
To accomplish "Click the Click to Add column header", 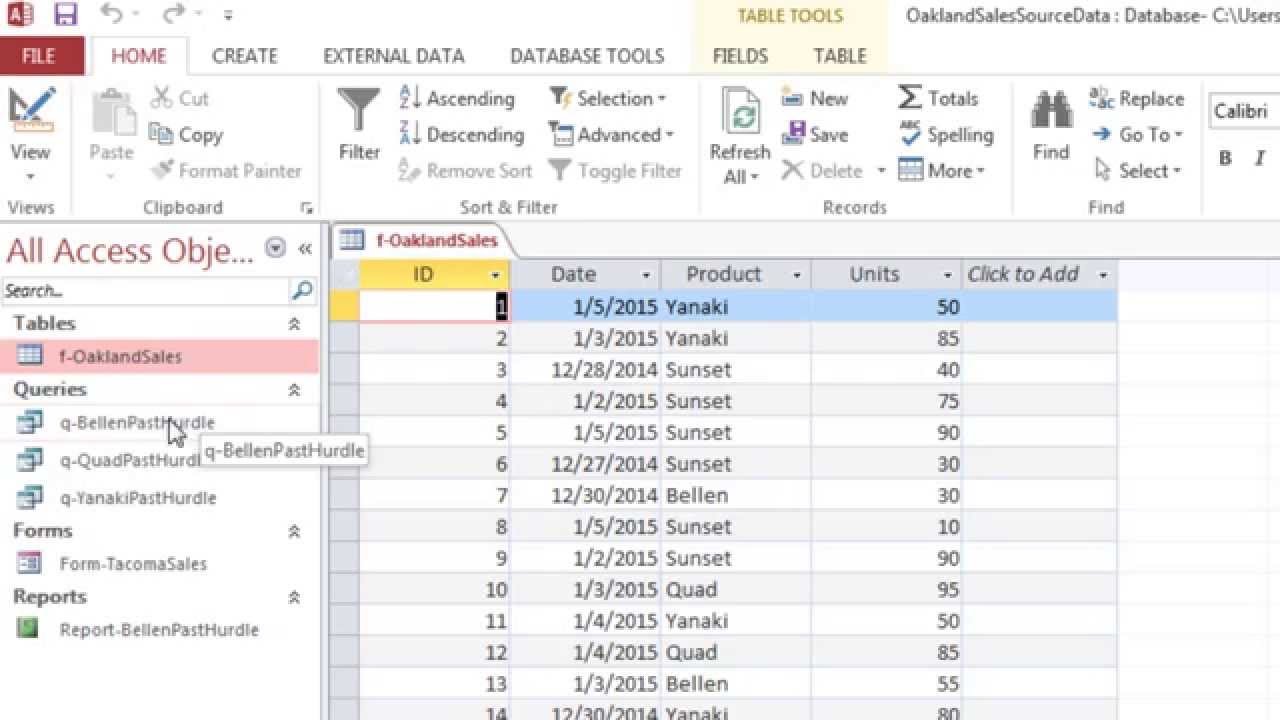I will point(1038,274).
